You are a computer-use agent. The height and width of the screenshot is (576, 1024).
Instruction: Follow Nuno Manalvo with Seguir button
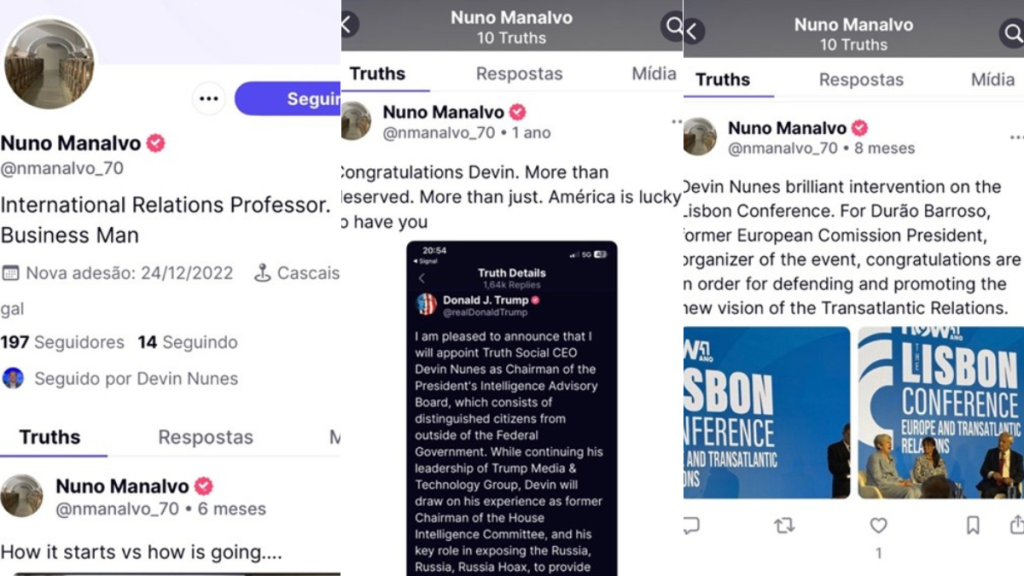tap(288, 99)
